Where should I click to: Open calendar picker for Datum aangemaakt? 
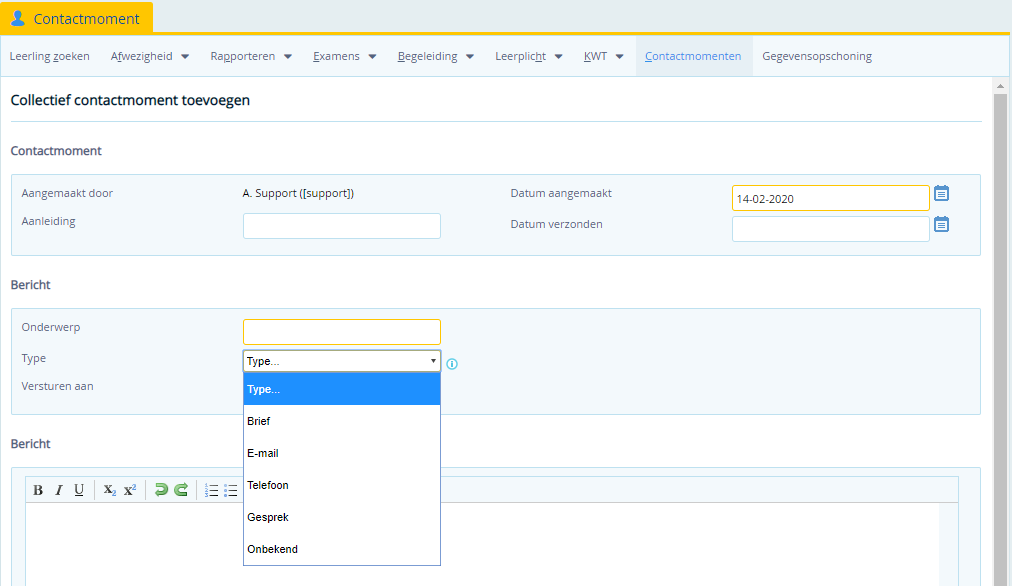[x=942, y=193]
